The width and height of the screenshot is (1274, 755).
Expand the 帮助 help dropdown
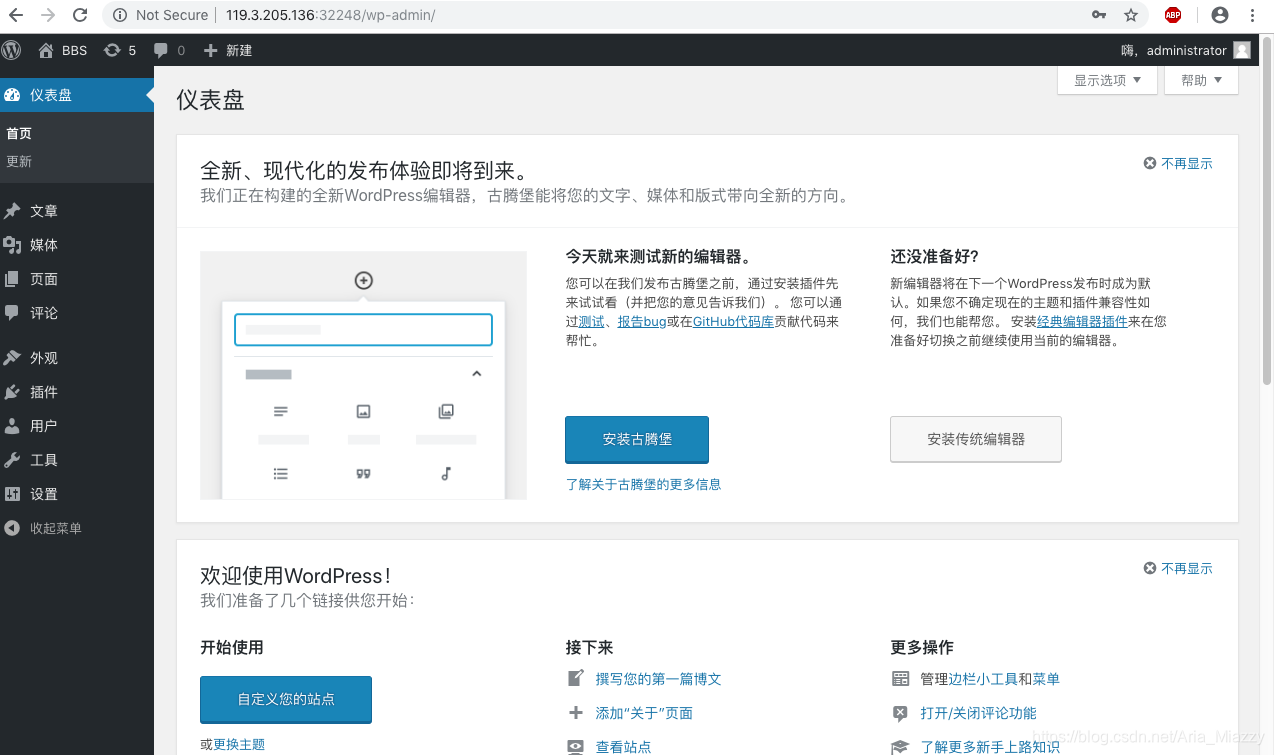[1201, 80]
